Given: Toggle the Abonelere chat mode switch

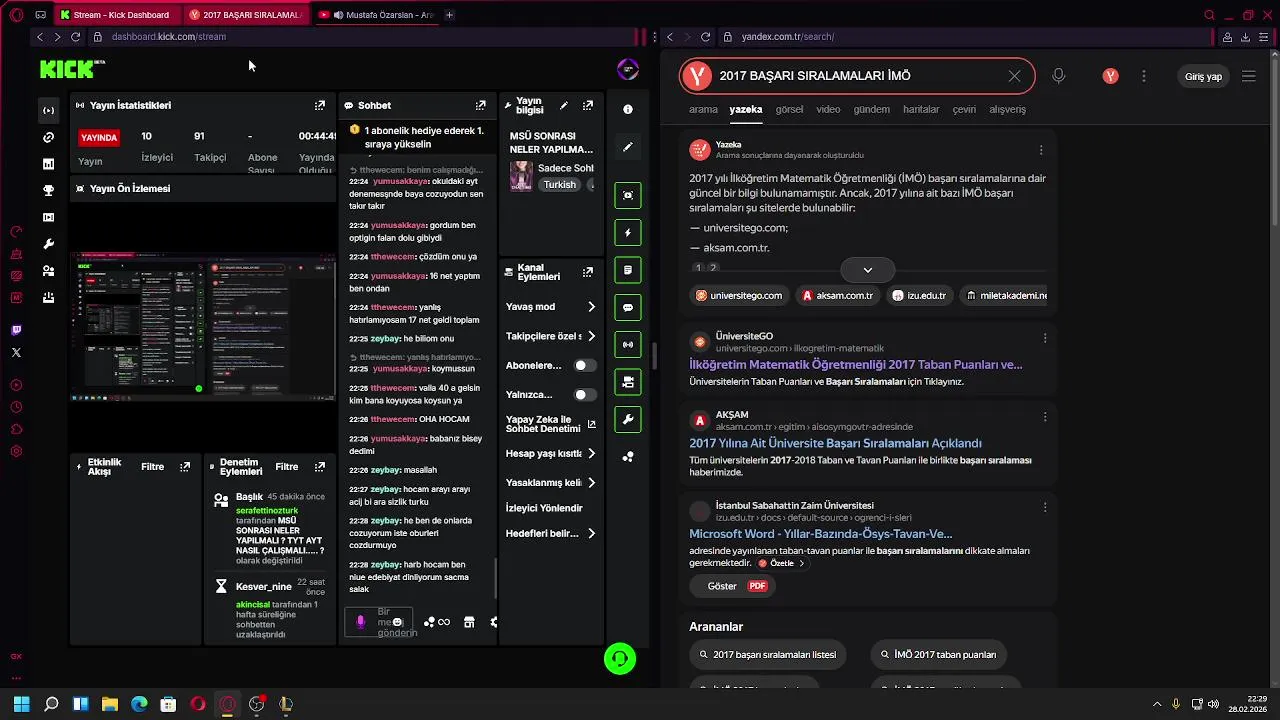Looking at the screenshot, I should 585,366.
